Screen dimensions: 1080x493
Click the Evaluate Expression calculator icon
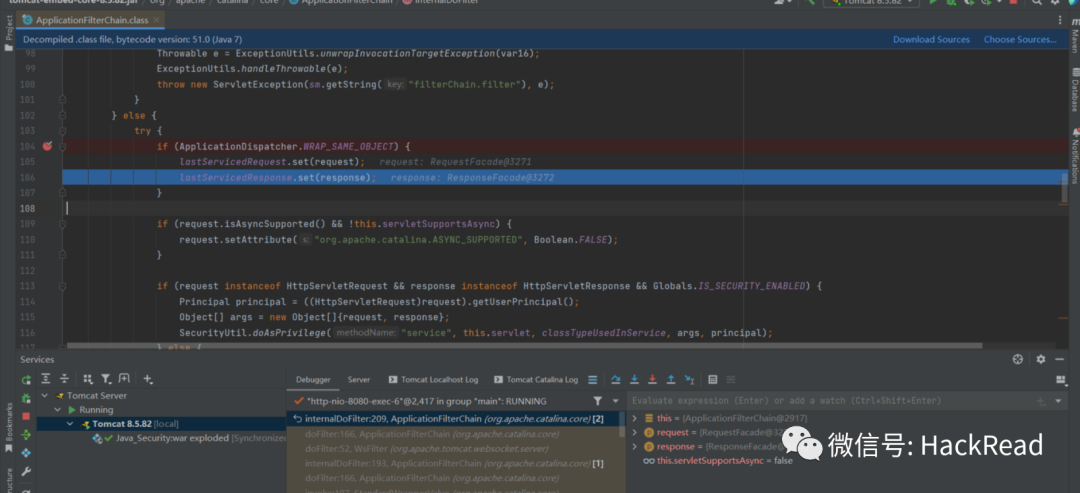[x=713, y=379]
